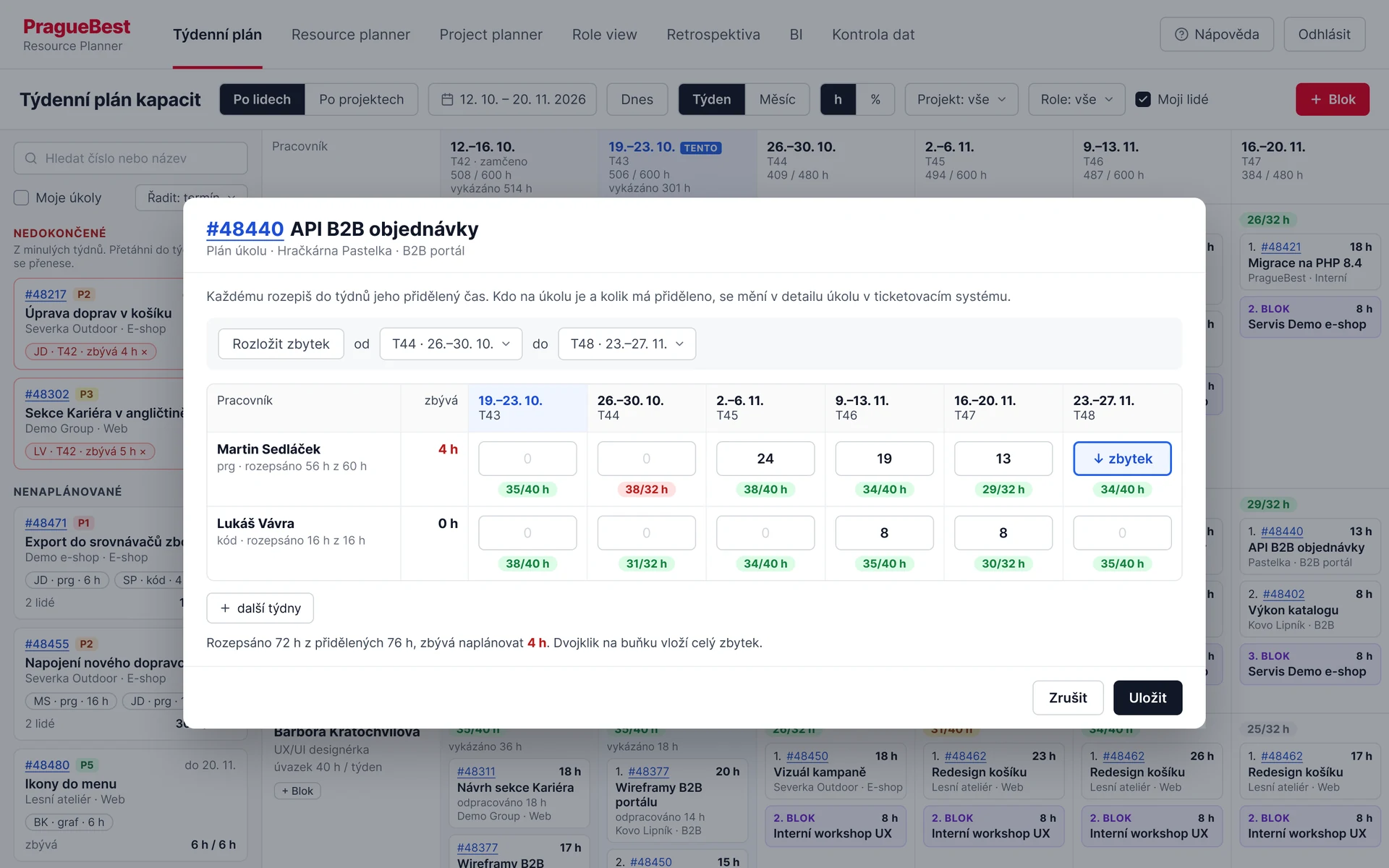Click the Zrušit button
The width and height of the screenshot is (1389, 868).
(x=1068, y=698)
